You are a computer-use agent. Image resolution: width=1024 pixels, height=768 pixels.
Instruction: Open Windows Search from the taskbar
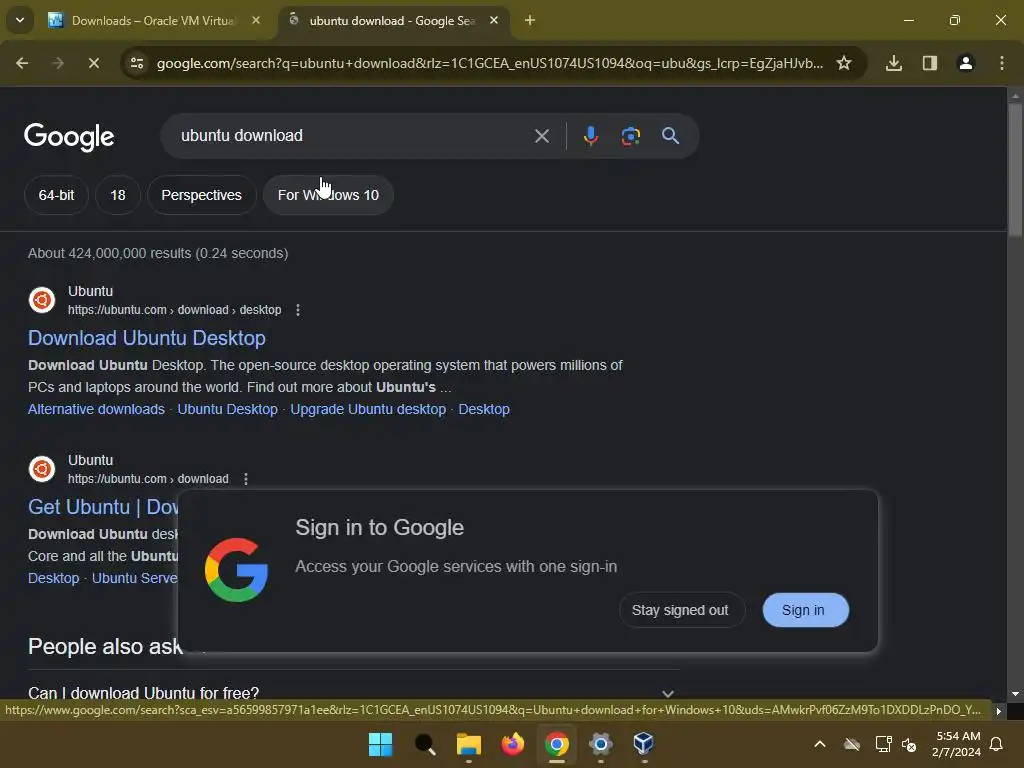pyautogui.click(x=424, y=744)
